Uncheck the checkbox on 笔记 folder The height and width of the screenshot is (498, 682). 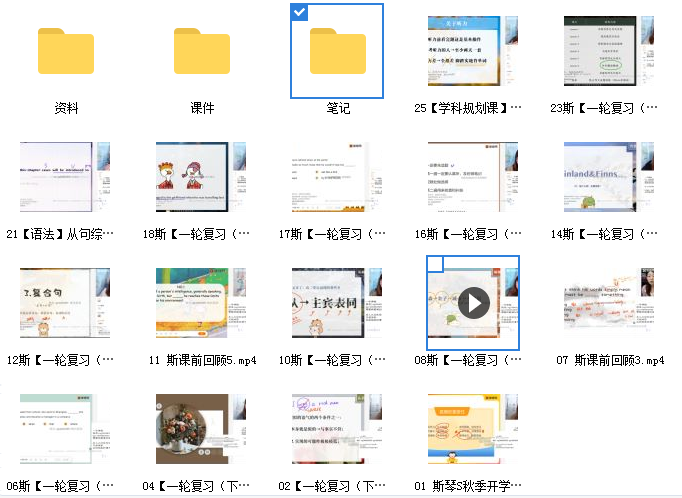(x=301, y=13)
